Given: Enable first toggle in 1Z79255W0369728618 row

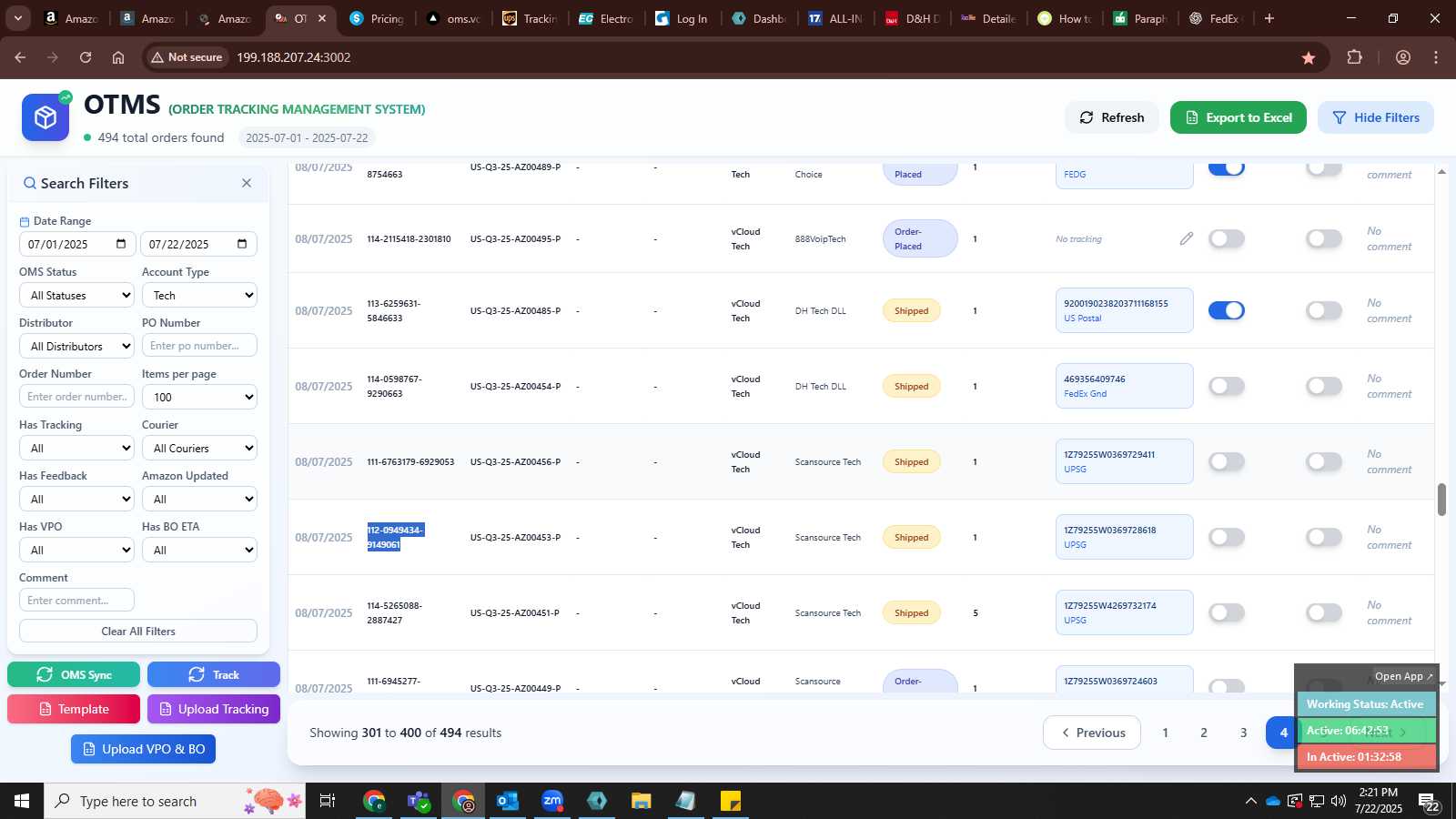Looking at the screenshot, I should [1227, 537].
